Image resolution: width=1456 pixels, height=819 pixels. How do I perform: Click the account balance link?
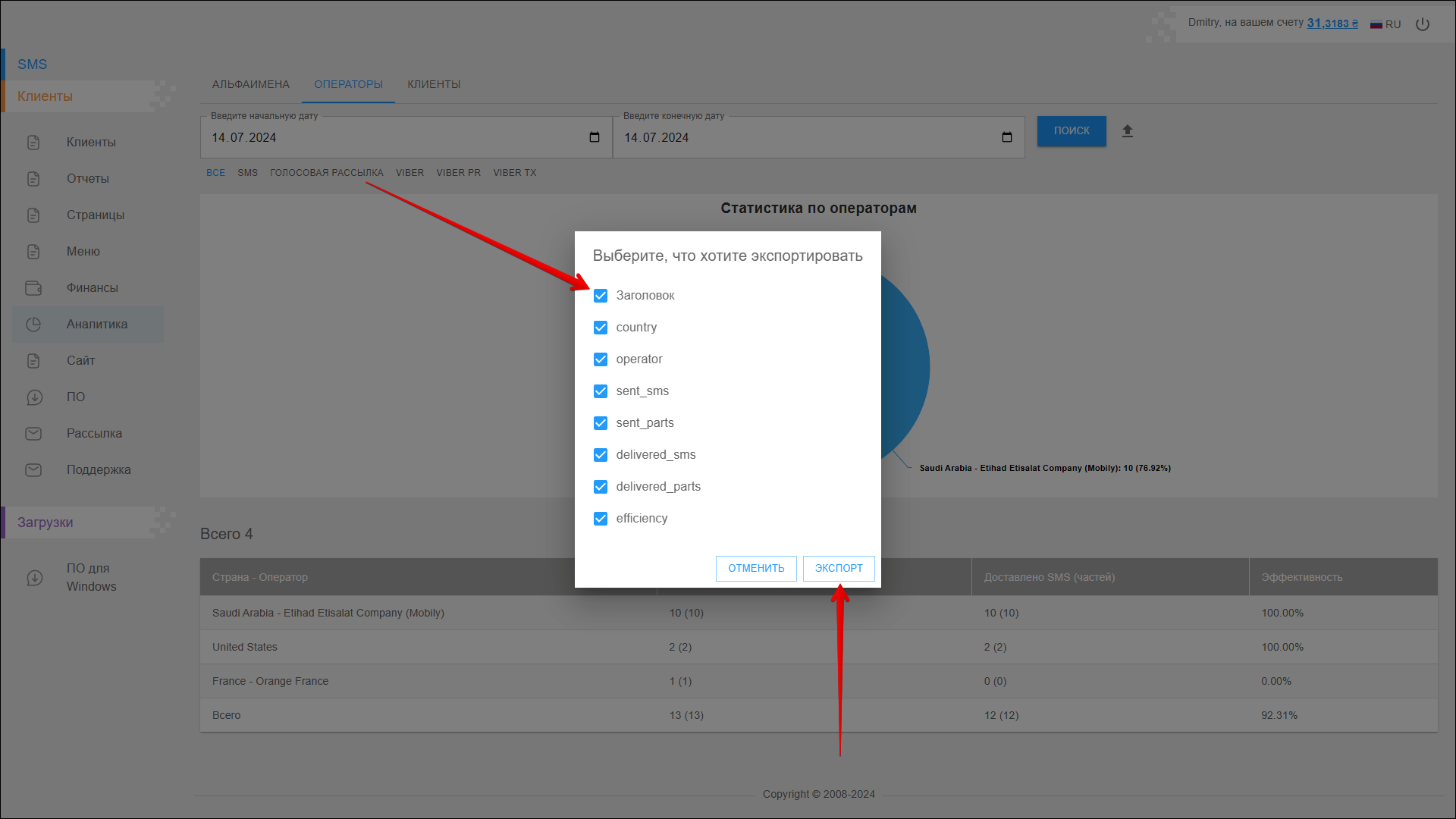[x=1332, y=24]
